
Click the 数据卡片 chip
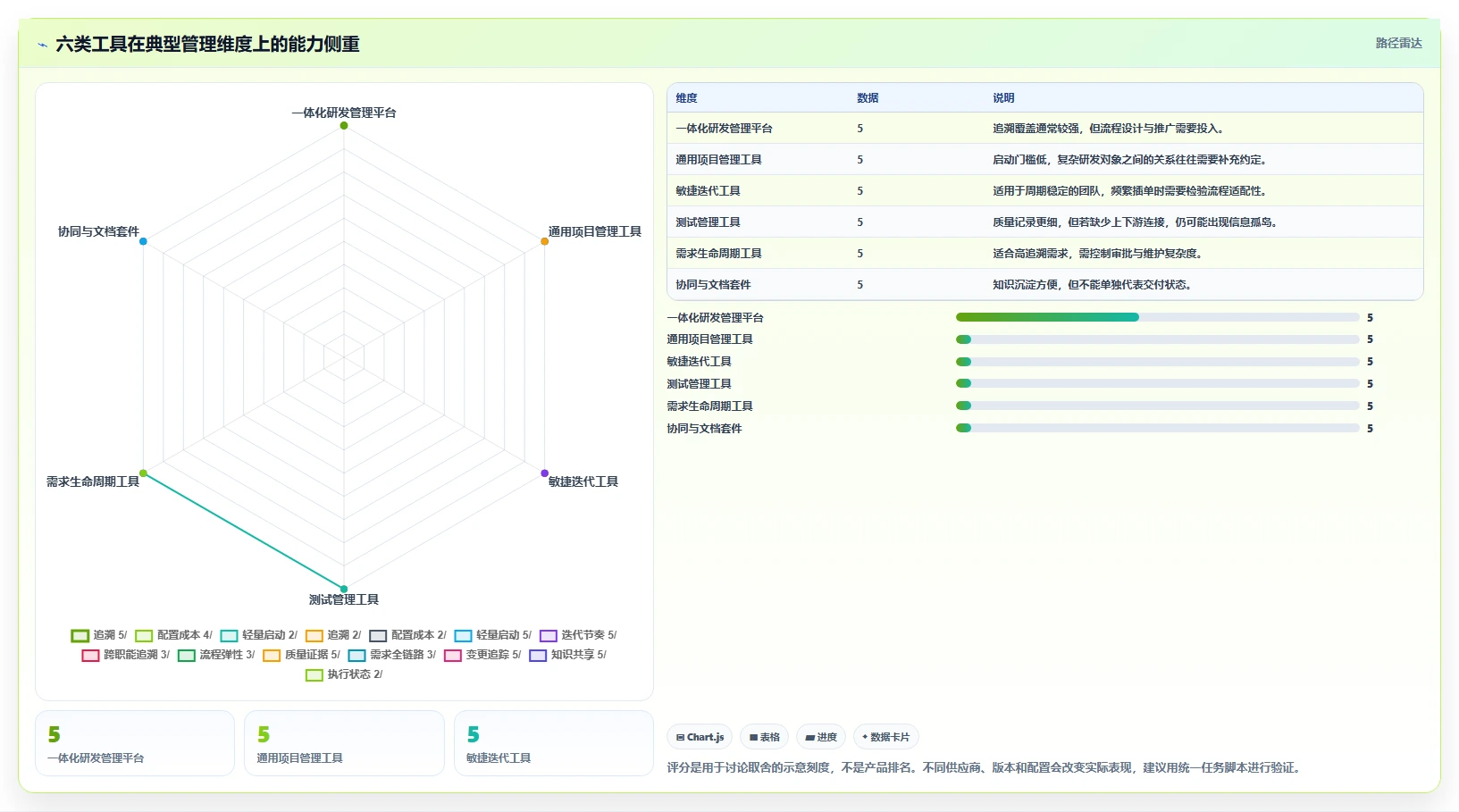tap(885, 737)
